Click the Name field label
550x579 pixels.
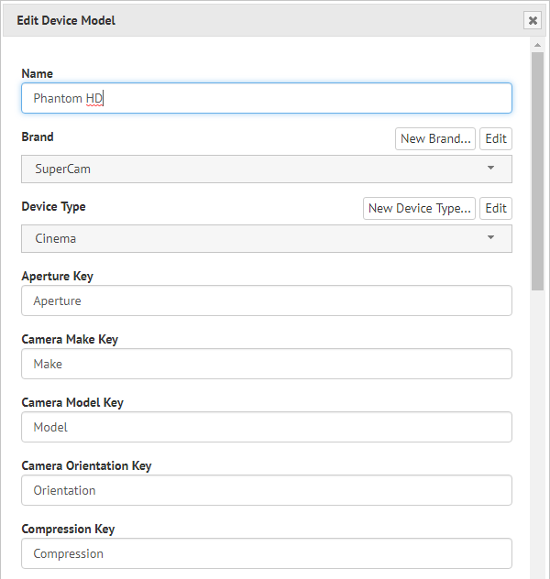point(37,73)
